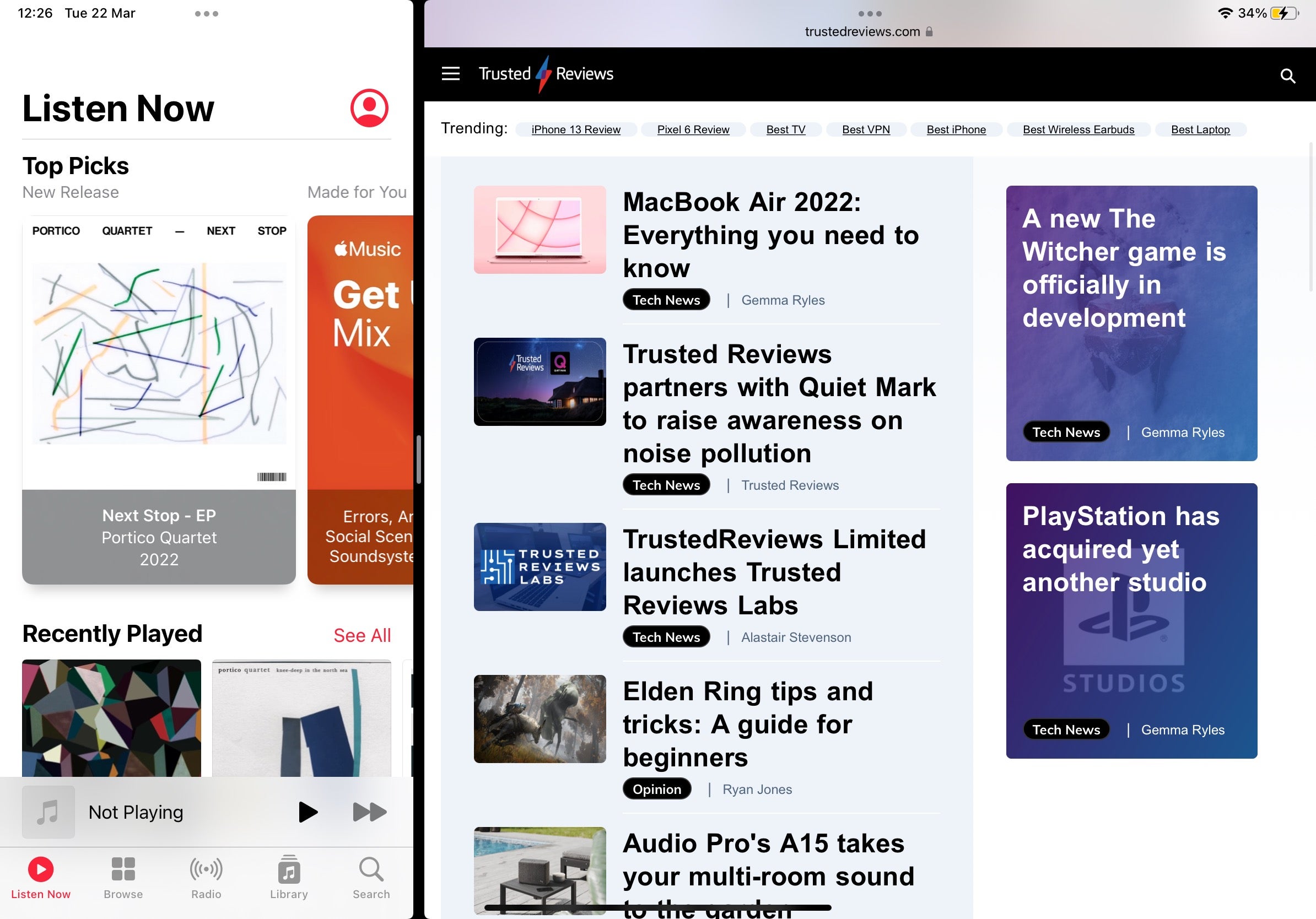Tap the music note artwork in mini player

click(48, 812)
